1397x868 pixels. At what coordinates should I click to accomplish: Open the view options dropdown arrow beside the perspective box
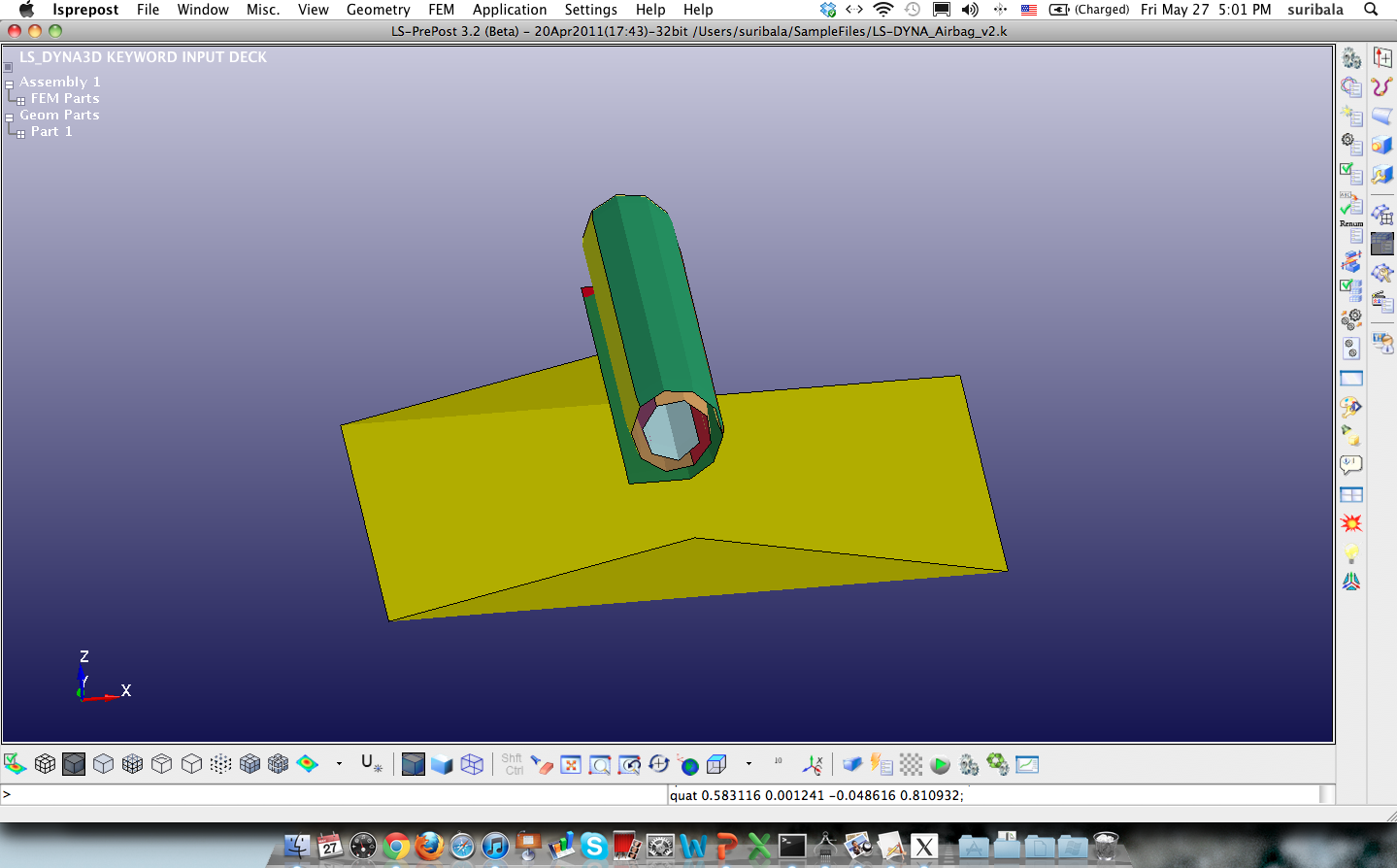coord(748,764)
